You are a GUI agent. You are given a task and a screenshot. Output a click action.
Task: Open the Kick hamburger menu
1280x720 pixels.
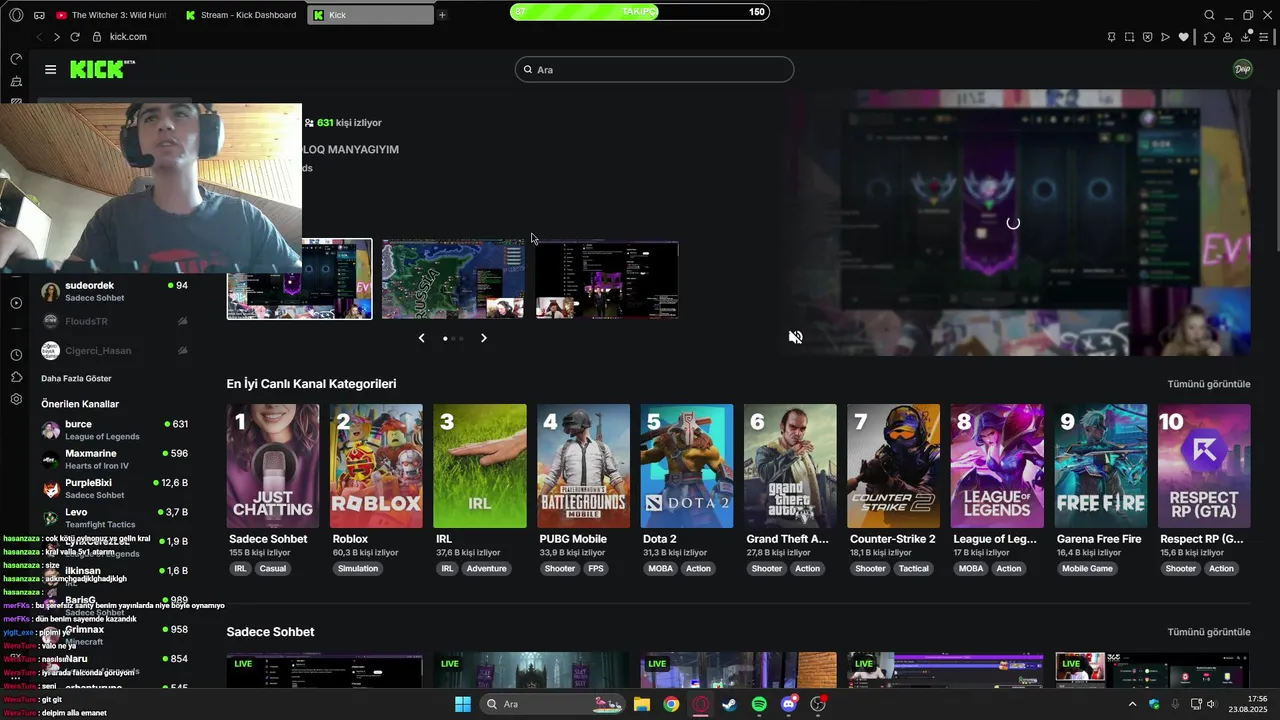[50, 69]
